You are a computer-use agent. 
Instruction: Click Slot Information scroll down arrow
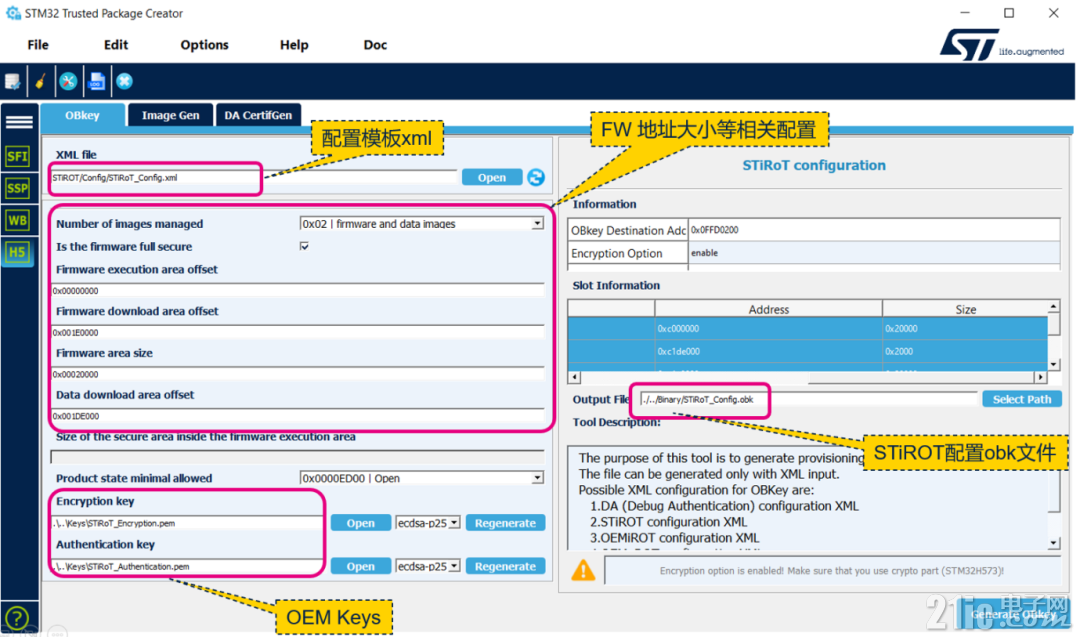(x=1054, y=364)
